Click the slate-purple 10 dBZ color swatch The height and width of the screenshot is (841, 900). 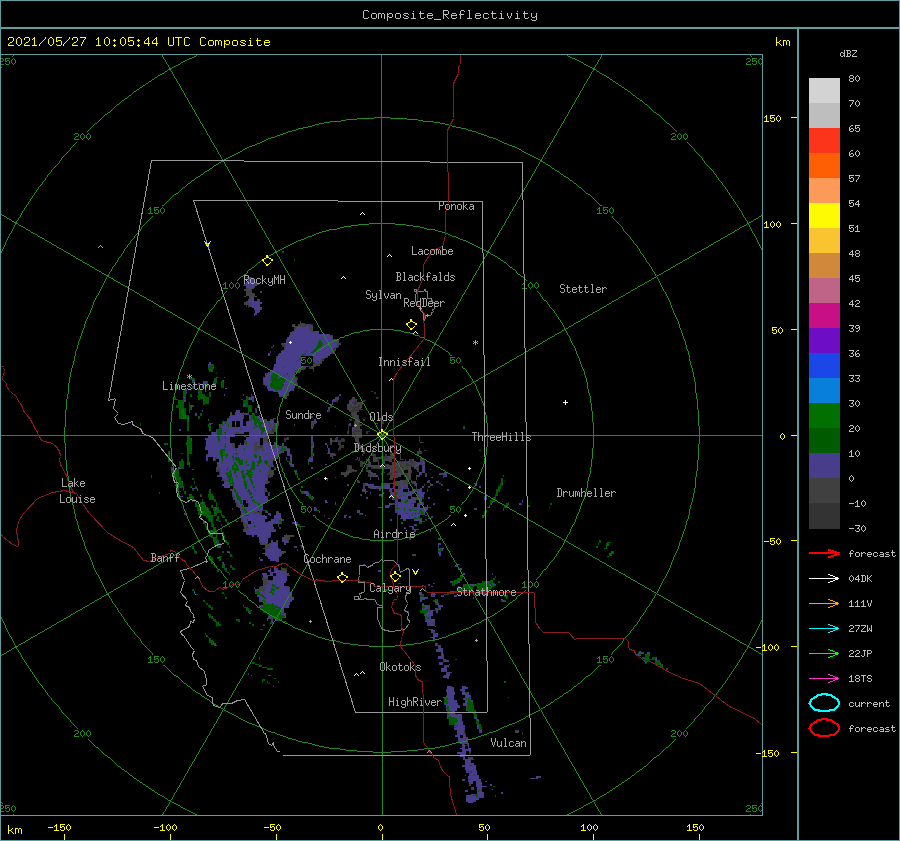824,465
